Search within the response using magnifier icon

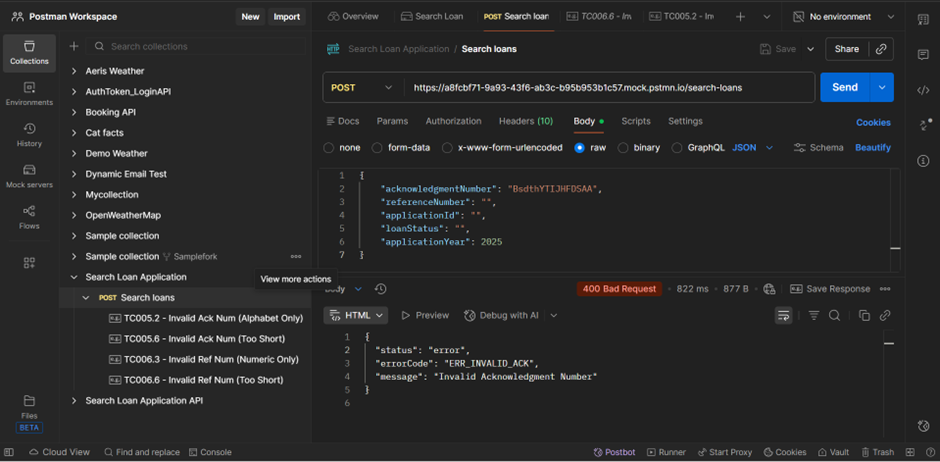pos(834,315)
